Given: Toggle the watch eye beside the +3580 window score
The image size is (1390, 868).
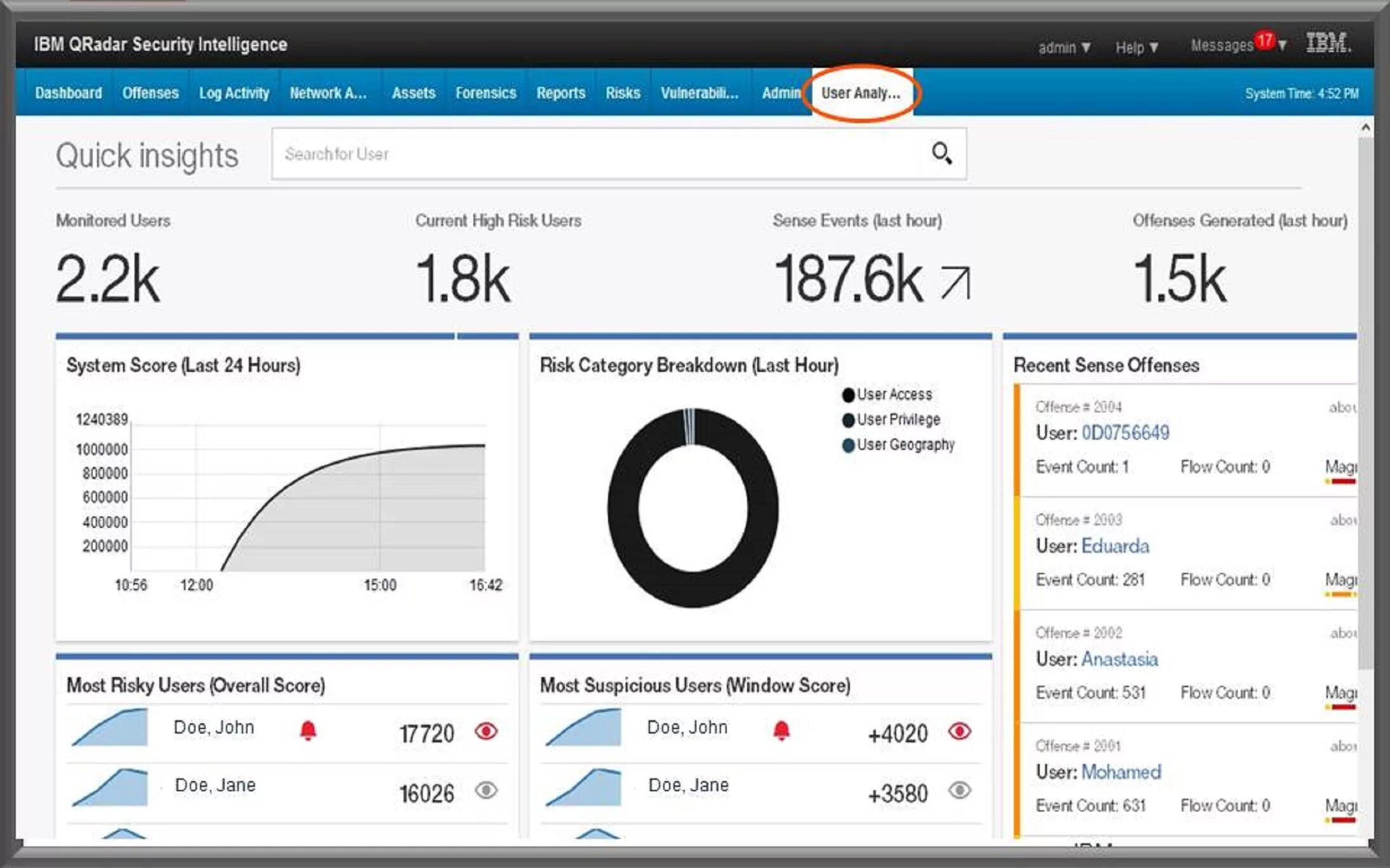Looking at the screenshot, I should pos(959,791).
